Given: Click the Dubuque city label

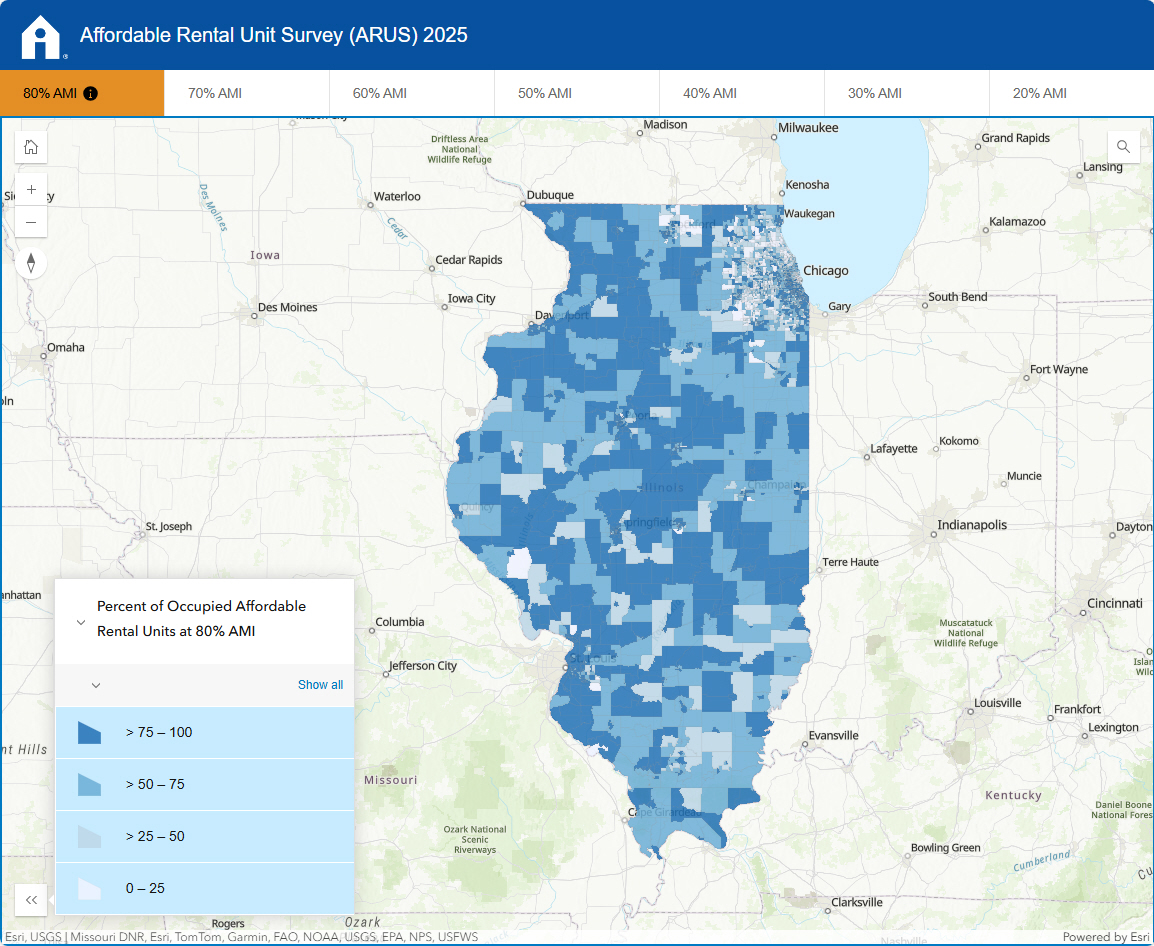Looking at the screenshot, I should (x=550, y=195).
